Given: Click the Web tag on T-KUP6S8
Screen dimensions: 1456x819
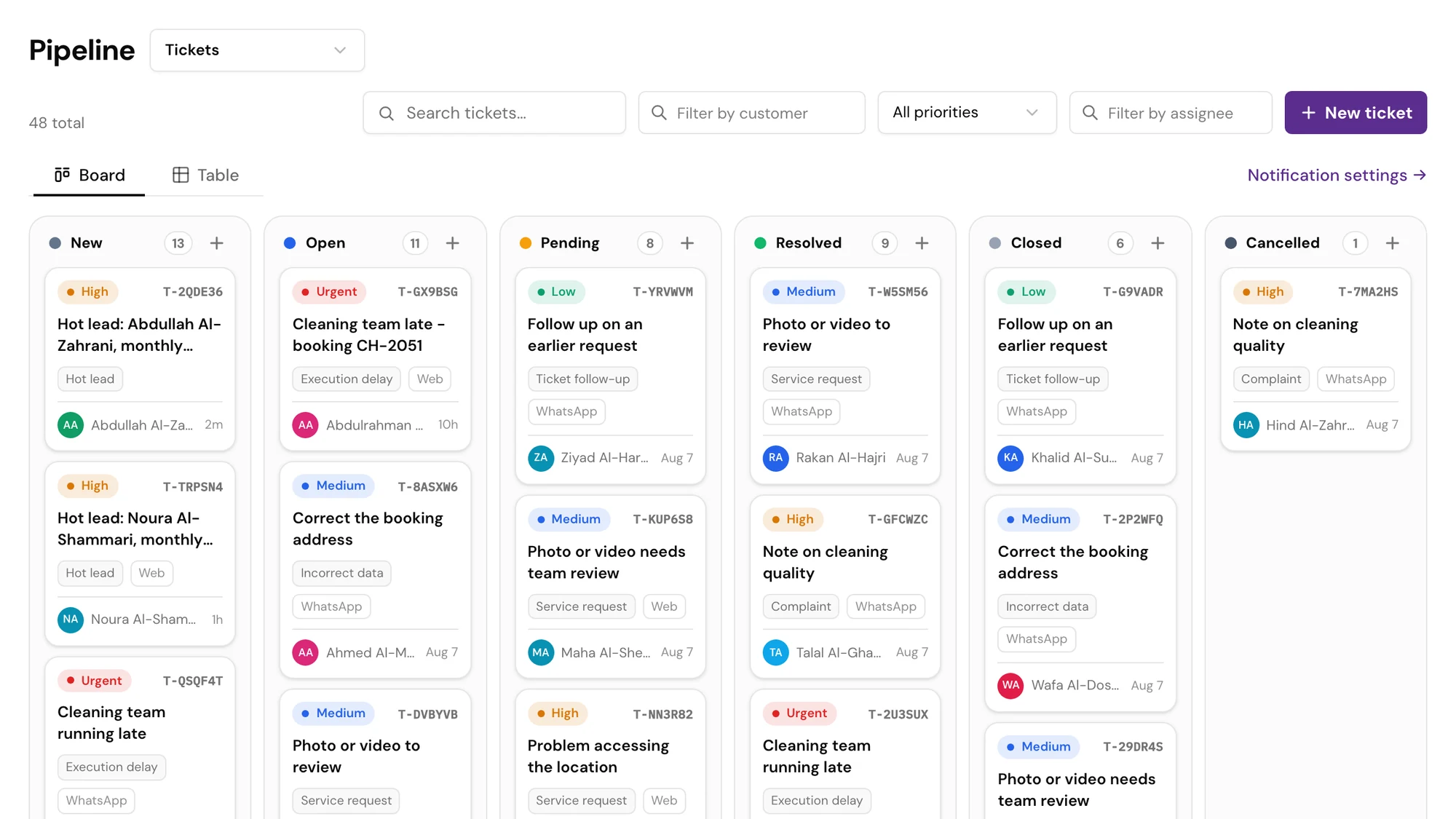Looking at the screenshot, I should pos(664,606).
